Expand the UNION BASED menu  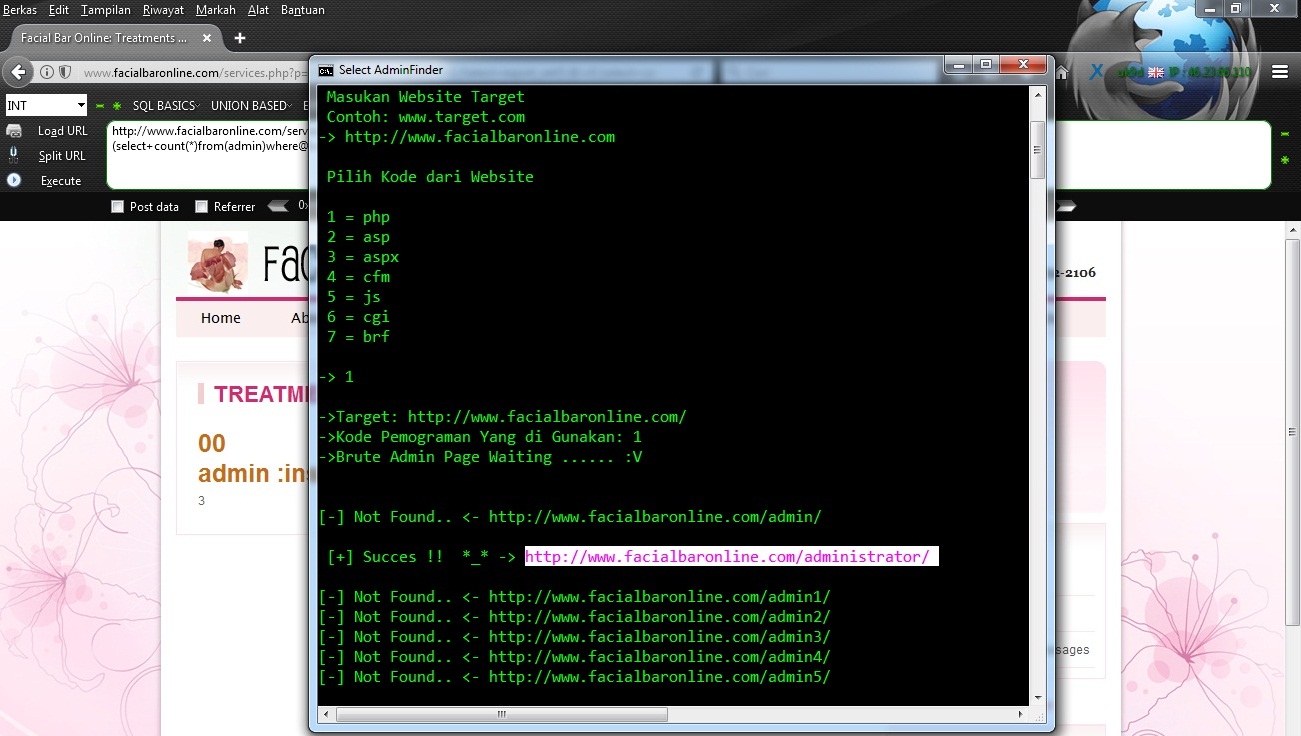[x=250, y=106]
